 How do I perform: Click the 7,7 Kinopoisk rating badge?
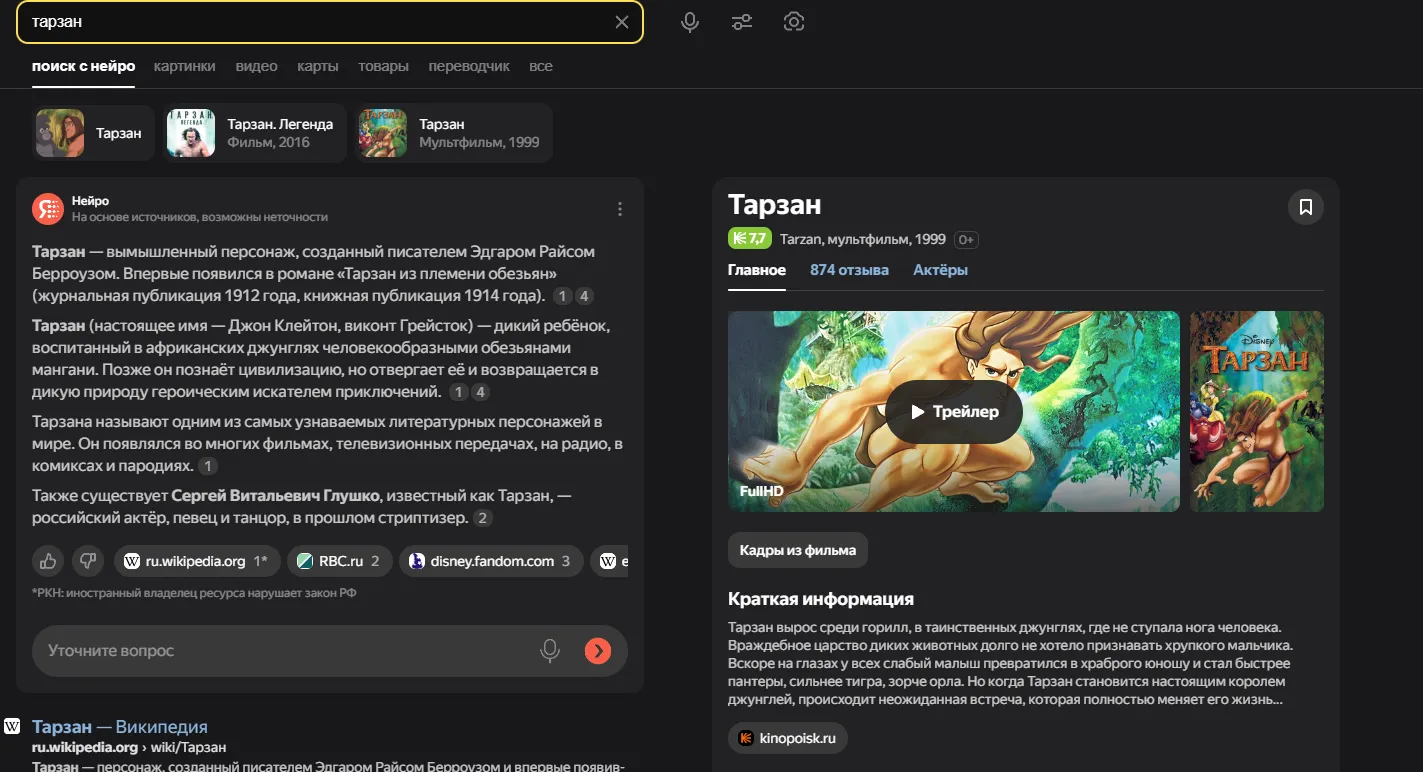pos(749,239)
